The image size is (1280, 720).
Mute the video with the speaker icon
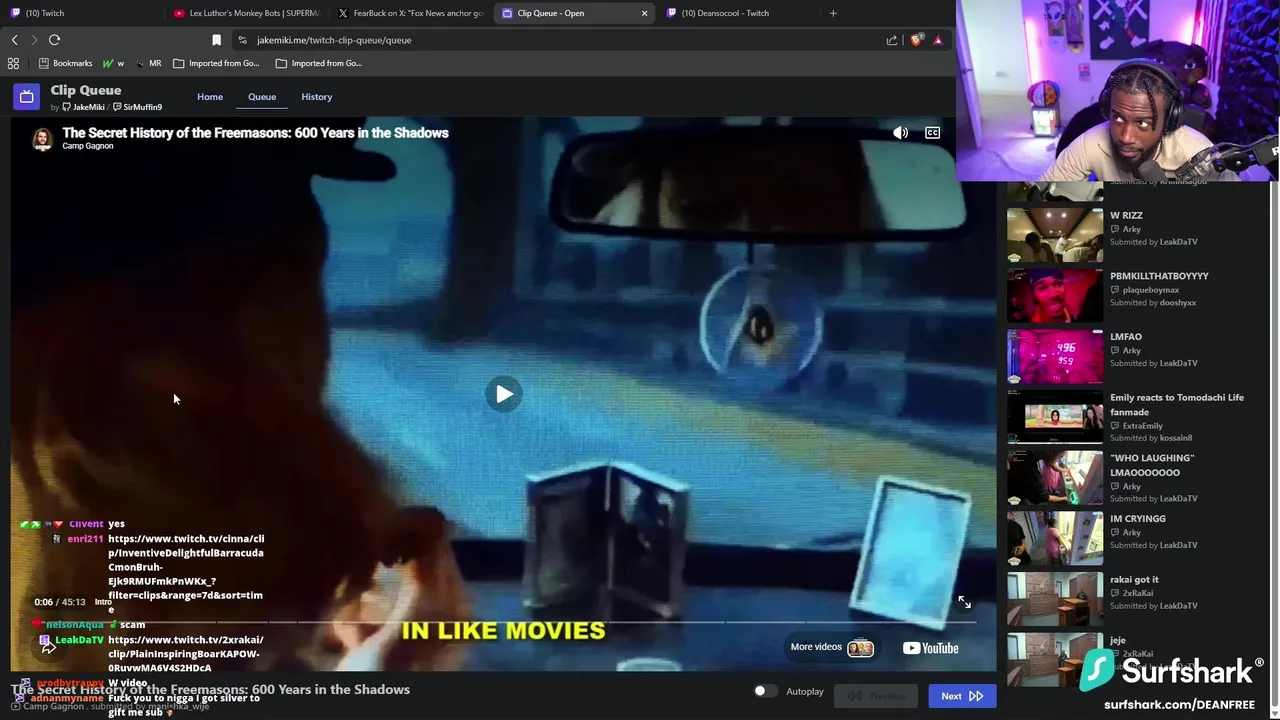coord(900,133)
